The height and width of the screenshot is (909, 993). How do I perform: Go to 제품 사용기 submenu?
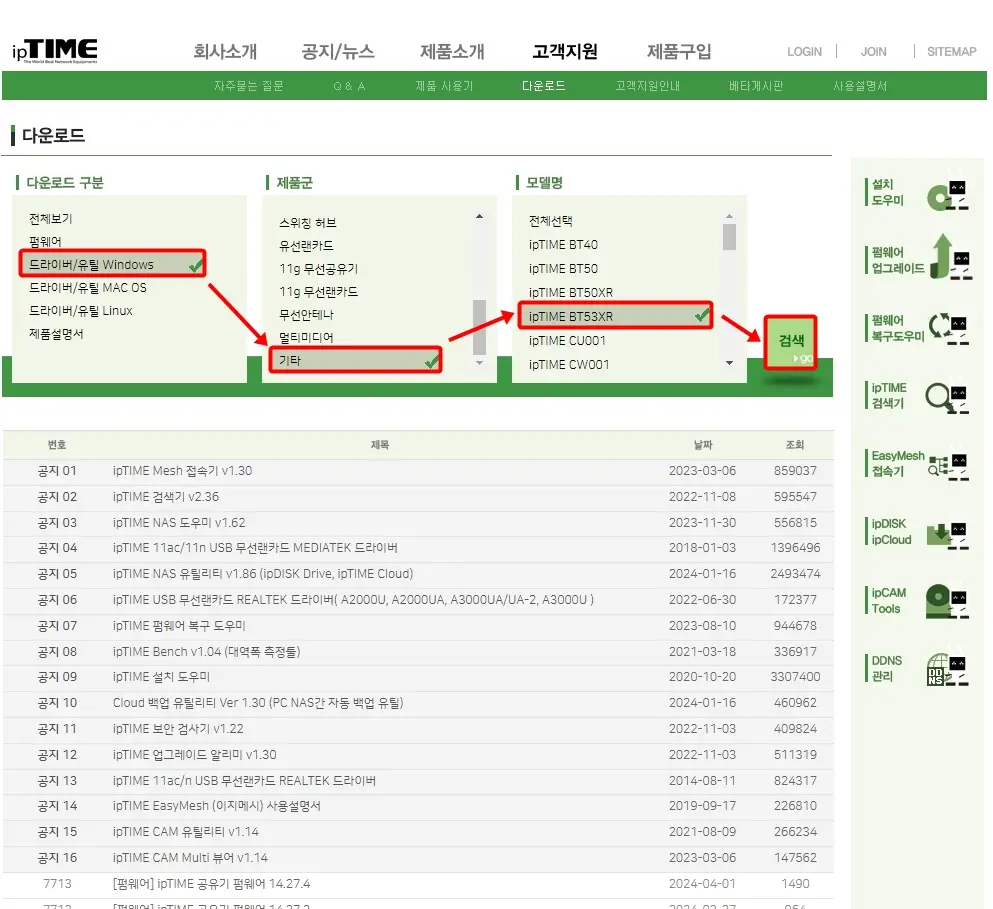[444, 86]
